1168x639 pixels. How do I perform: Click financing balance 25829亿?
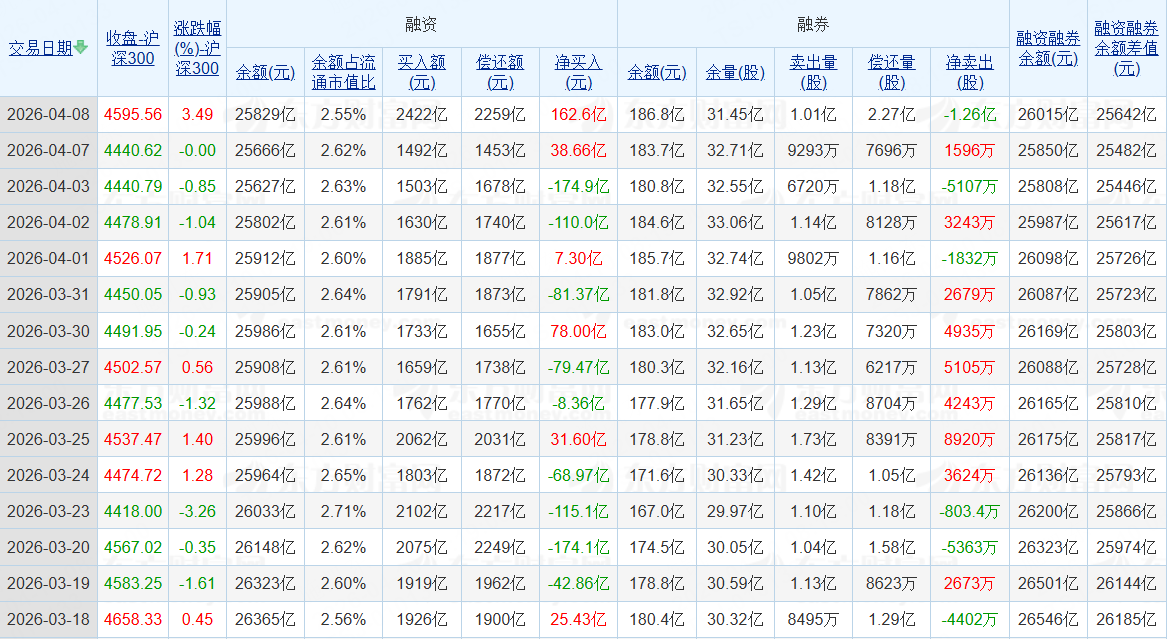[265, 115]
